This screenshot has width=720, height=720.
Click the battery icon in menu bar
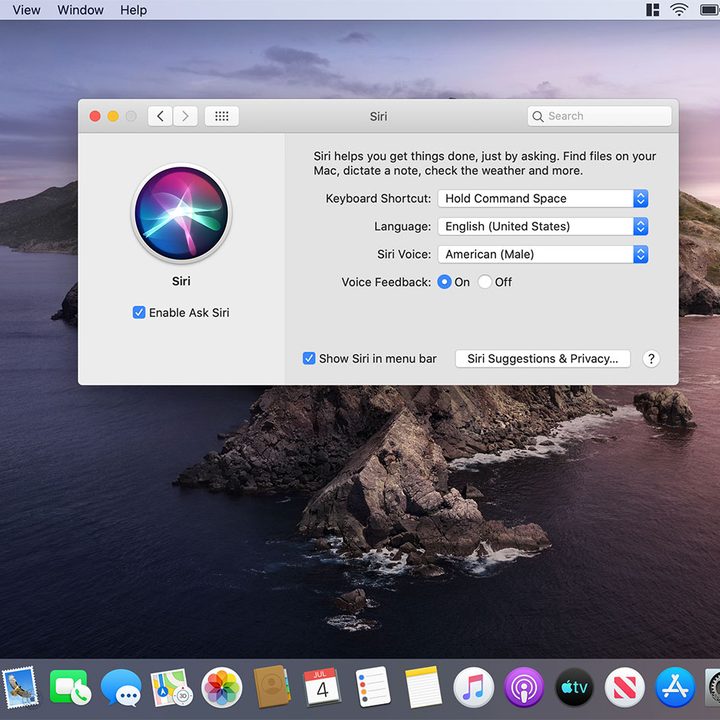710,10
